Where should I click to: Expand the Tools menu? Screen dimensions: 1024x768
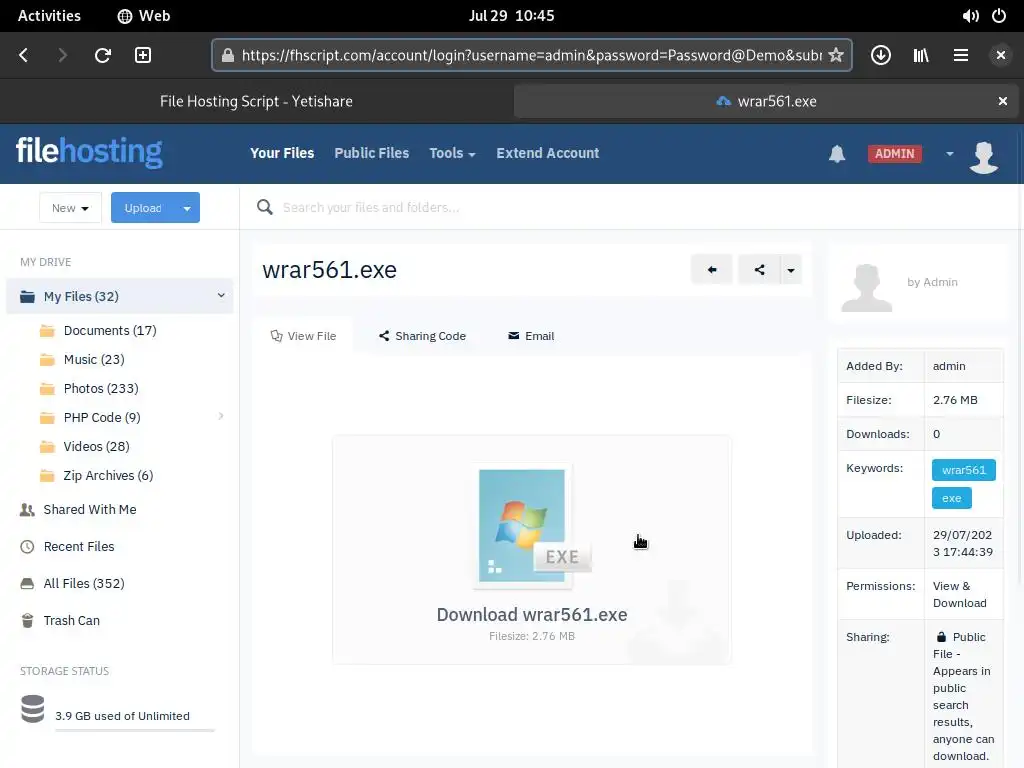(452, 153)
